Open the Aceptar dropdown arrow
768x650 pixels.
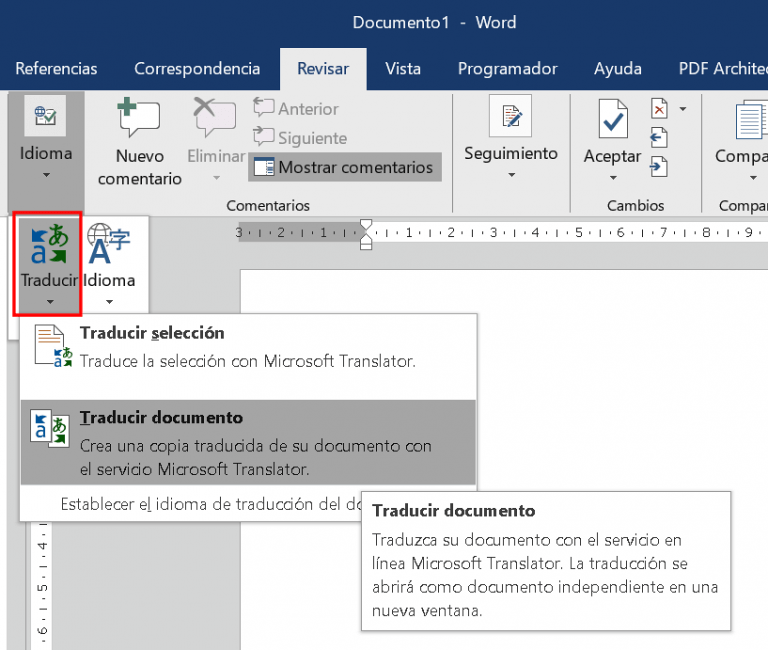pyautogui.click(x=613, y=178)
